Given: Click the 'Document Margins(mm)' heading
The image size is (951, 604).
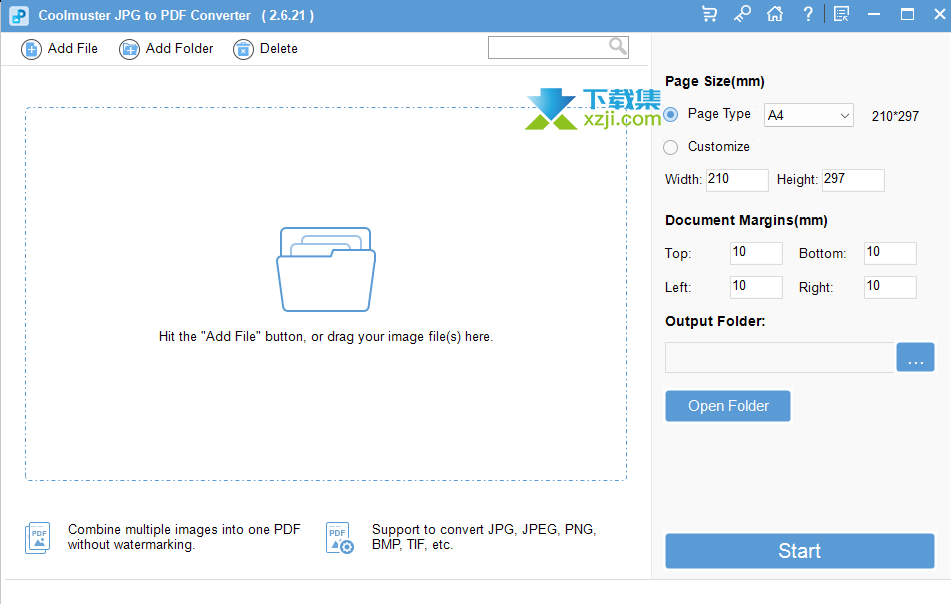Looking at the screenshot, I should 746,220.
